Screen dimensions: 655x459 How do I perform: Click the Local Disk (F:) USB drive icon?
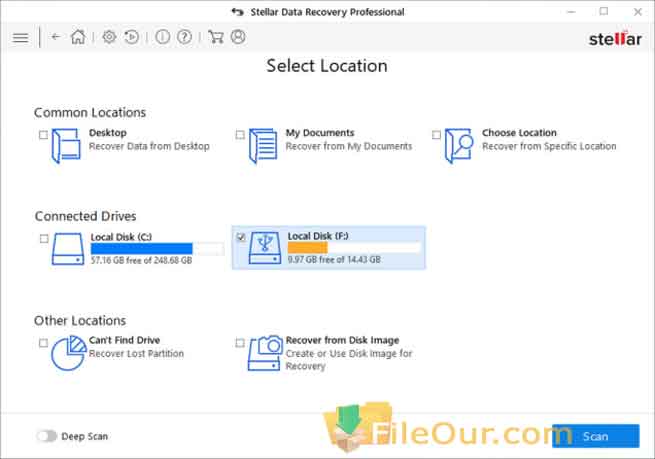click(x=264, y=248)
